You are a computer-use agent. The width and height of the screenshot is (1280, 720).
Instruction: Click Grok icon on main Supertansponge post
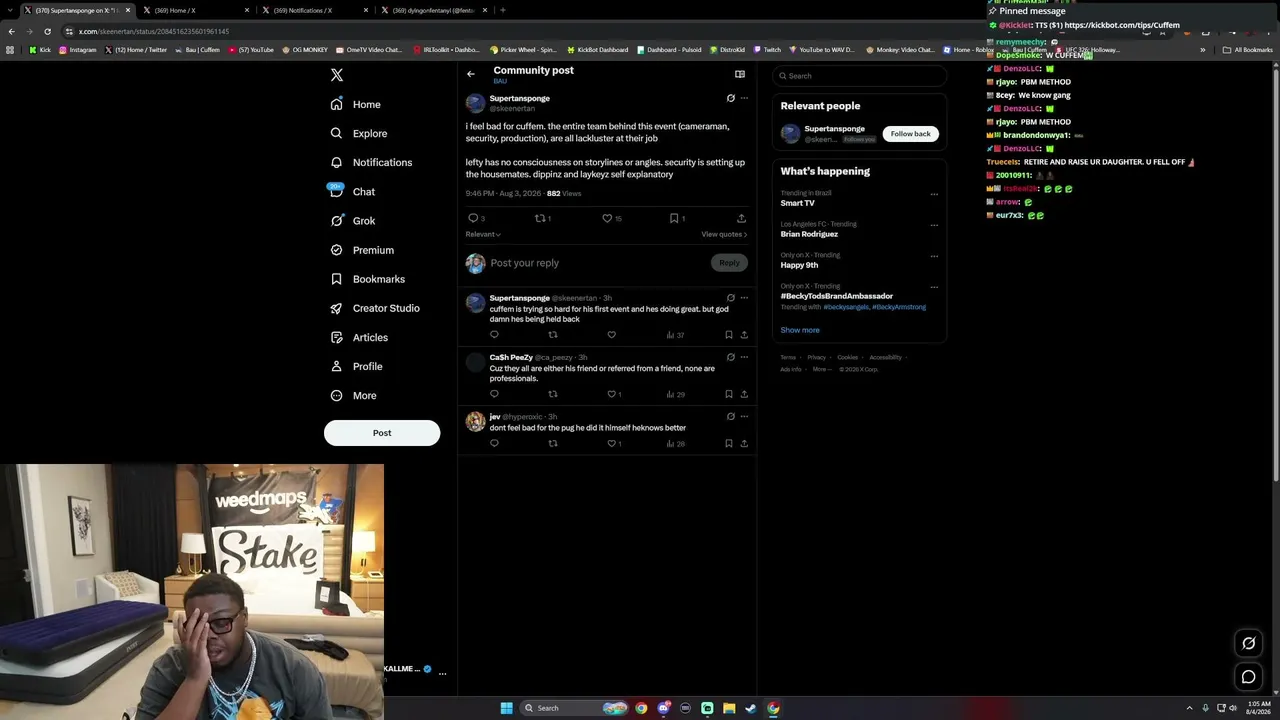[x=730, y=98]
